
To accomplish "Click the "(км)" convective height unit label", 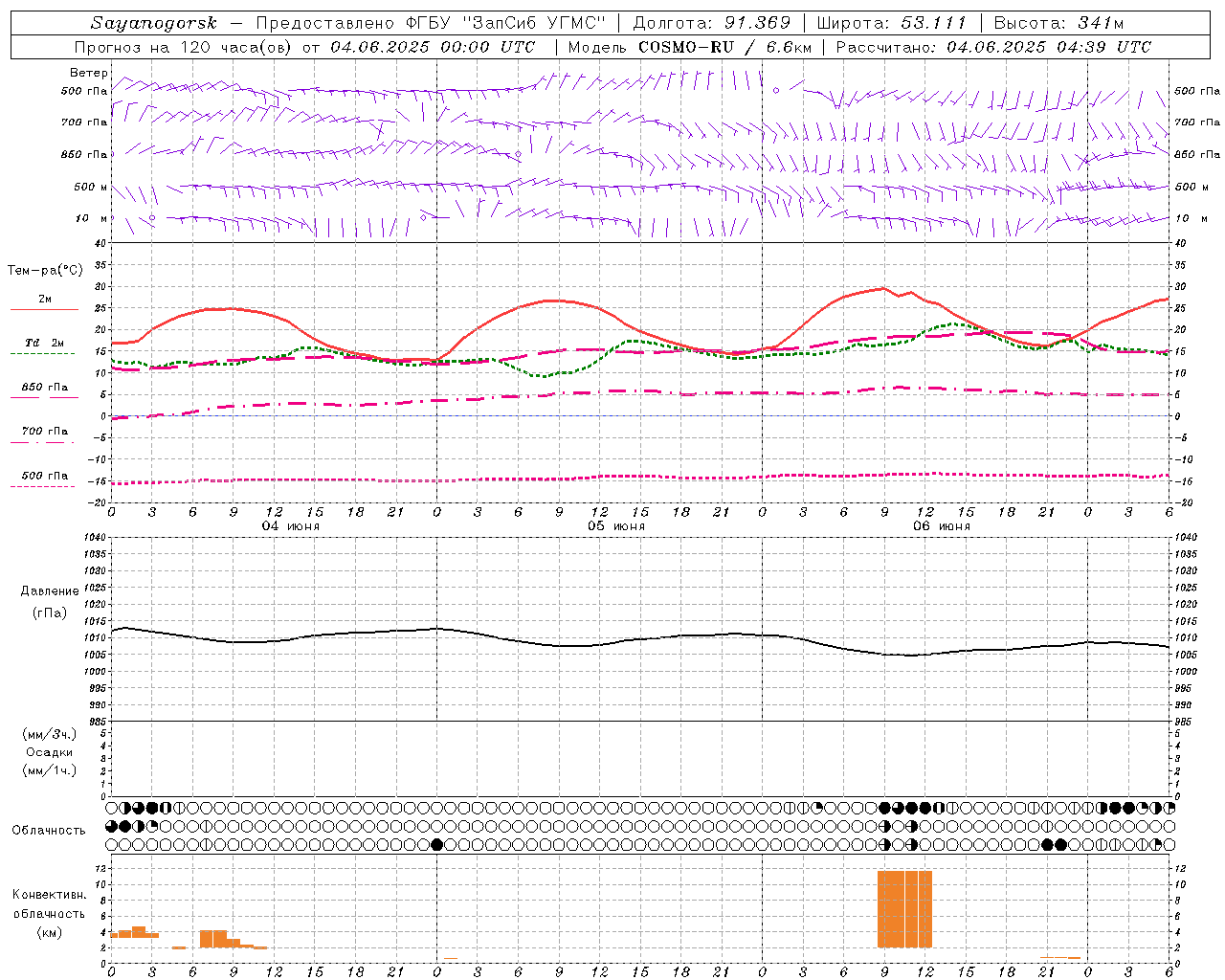I will [49, 931].
